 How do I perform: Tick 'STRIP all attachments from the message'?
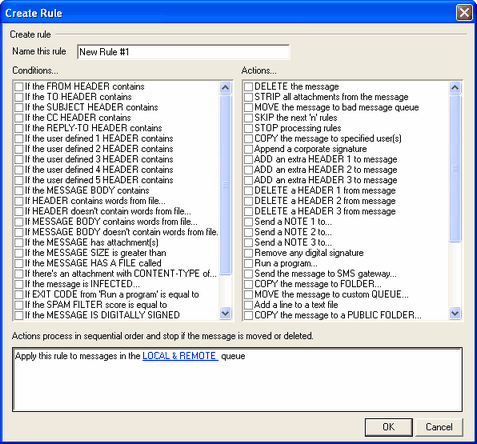point(248,97)
